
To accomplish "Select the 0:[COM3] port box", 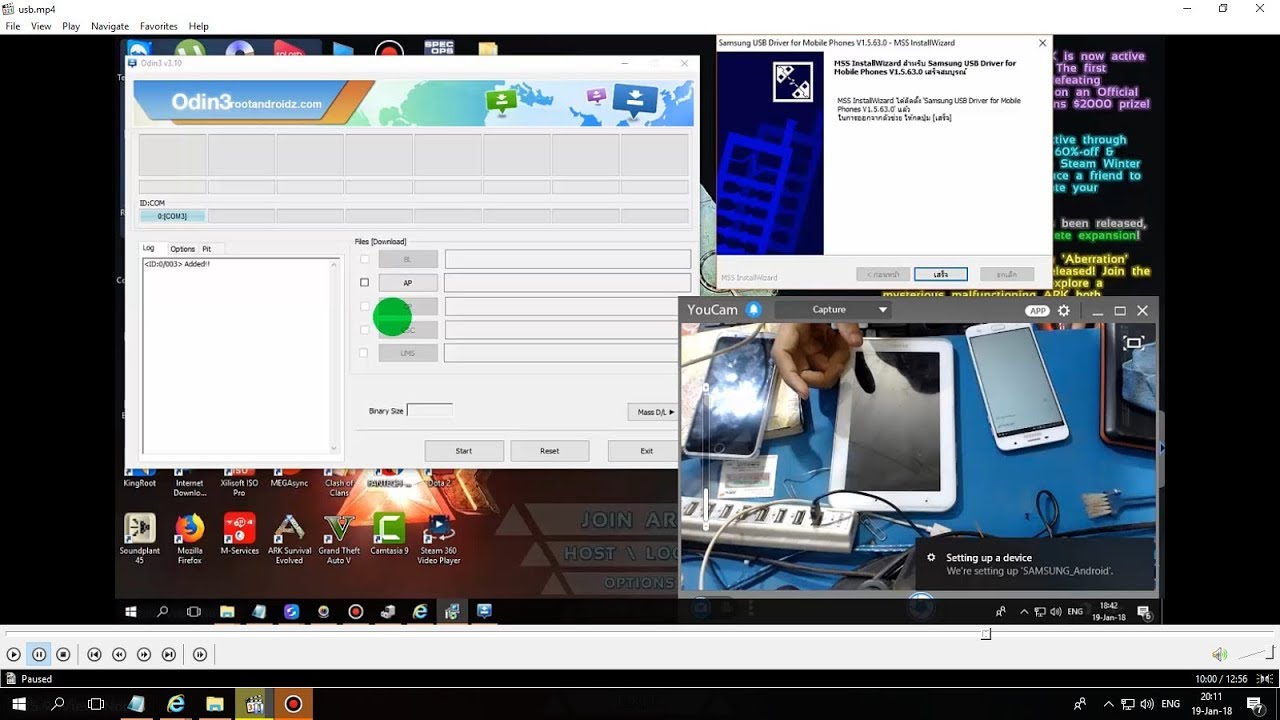I will point(172,216).
